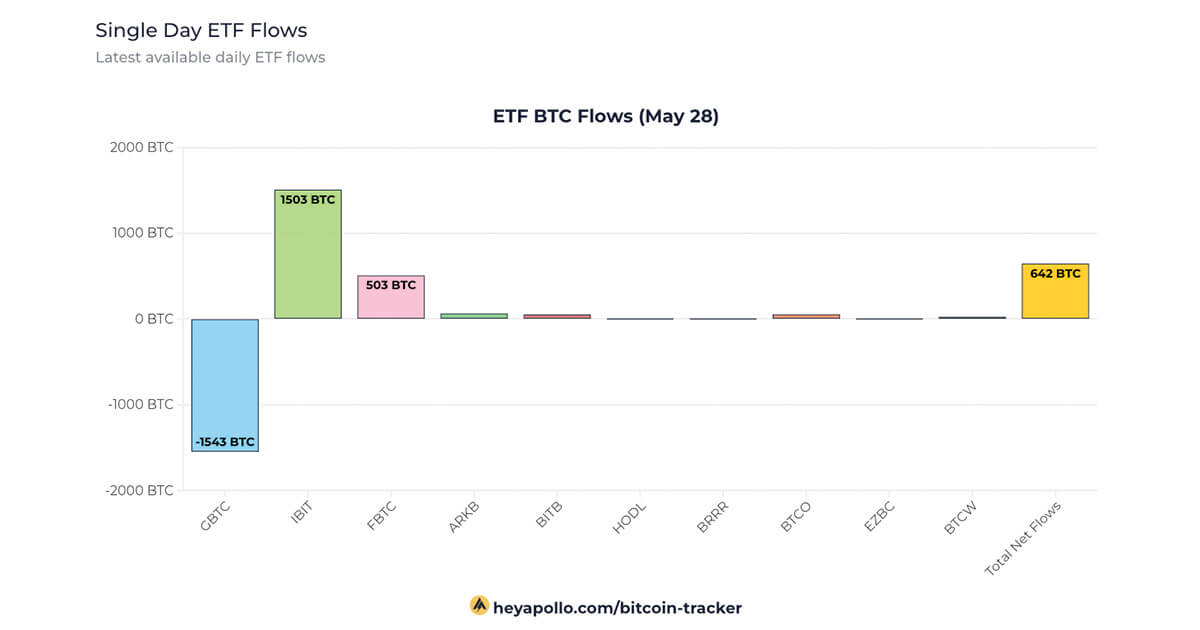Click the 1503 BTC value label
The height and width of the screenshot is (630, 1200).
click(308, 200)
